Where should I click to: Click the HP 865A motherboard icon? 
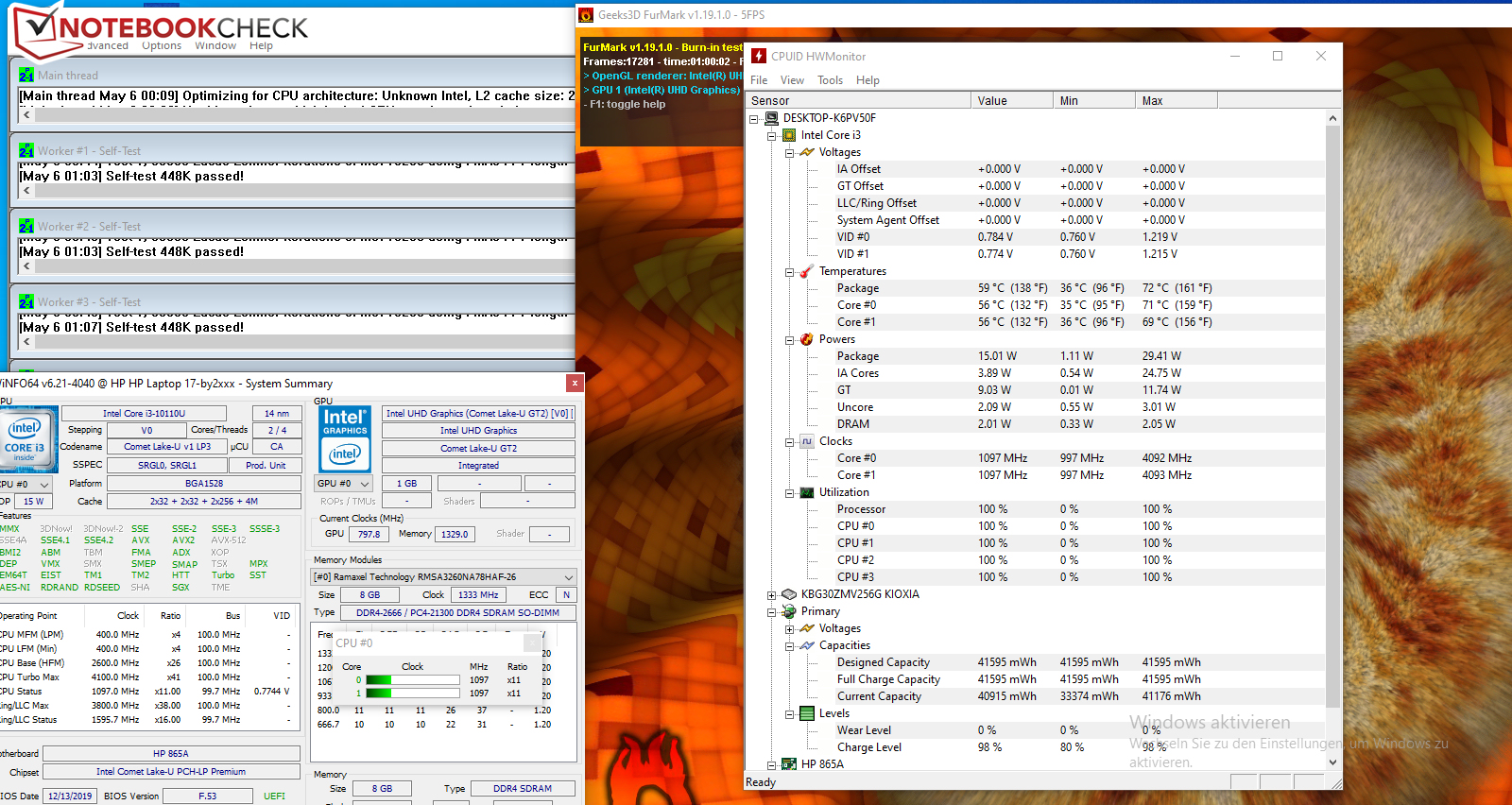coord(789,764)
